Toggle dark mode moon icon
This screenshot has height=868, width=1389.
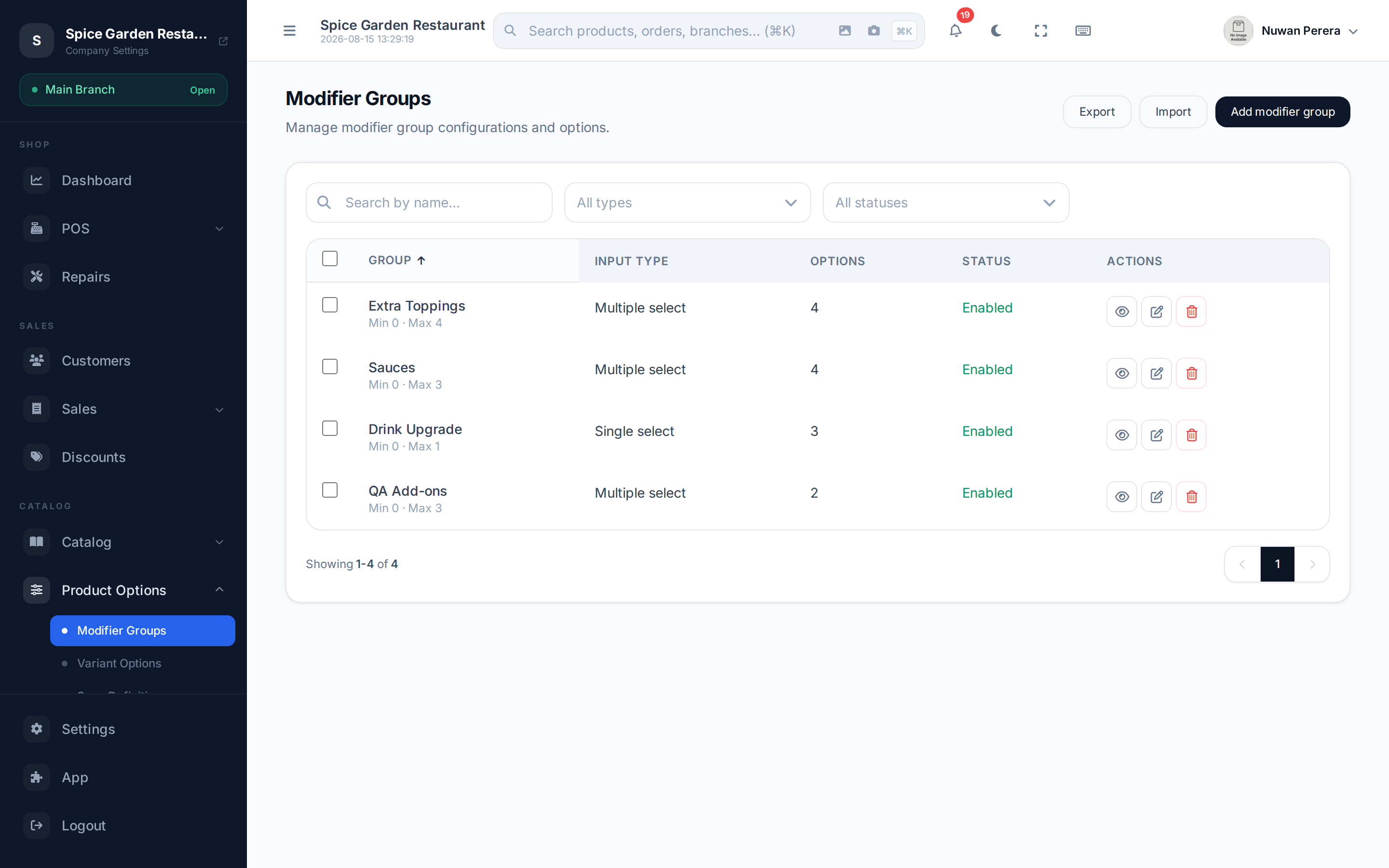tap(996, 31)
